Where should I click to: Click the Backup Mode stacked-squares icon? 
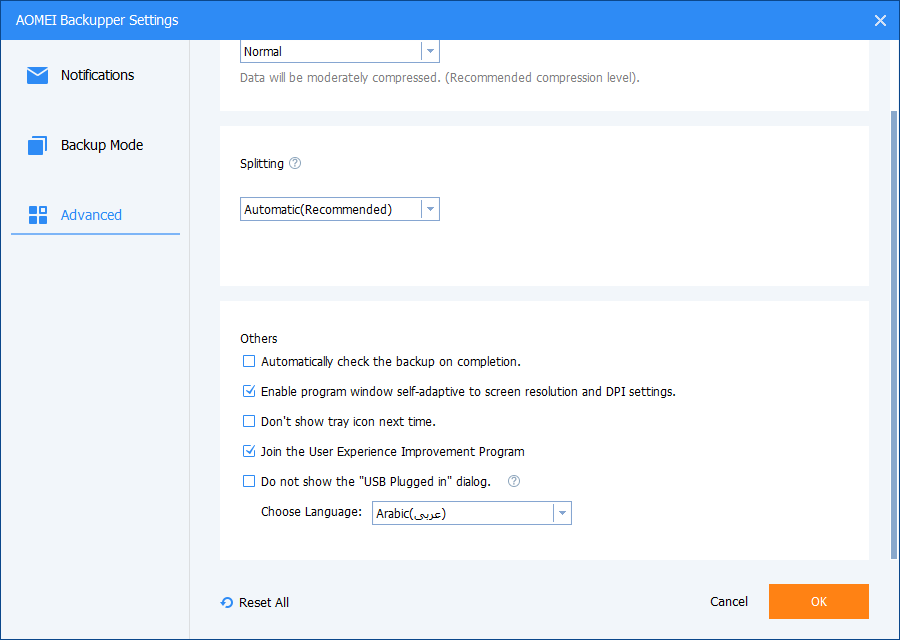coord(37,145)
